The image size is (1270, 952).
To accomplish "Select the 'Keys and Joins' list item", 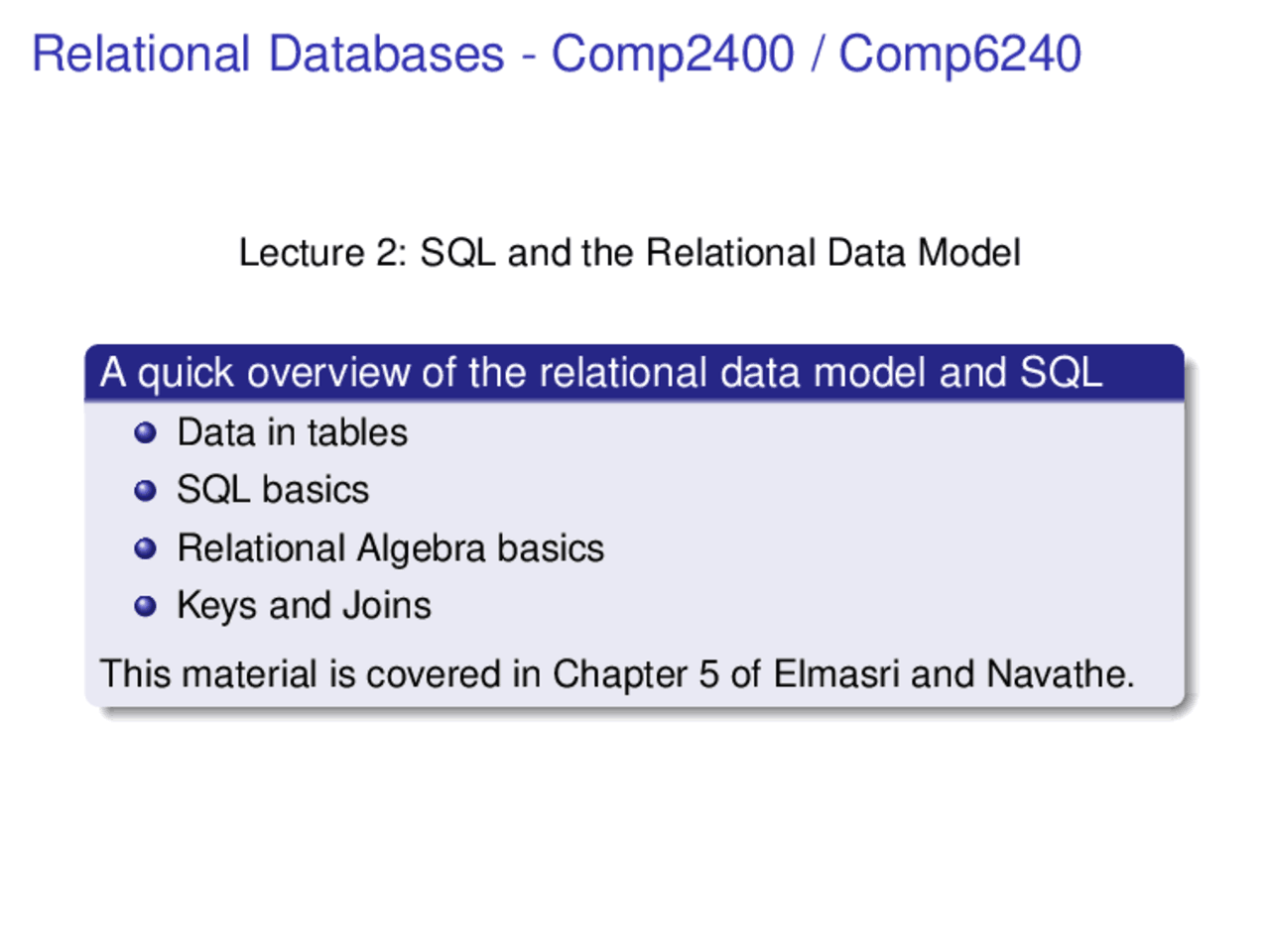I will tap(304, 606).
